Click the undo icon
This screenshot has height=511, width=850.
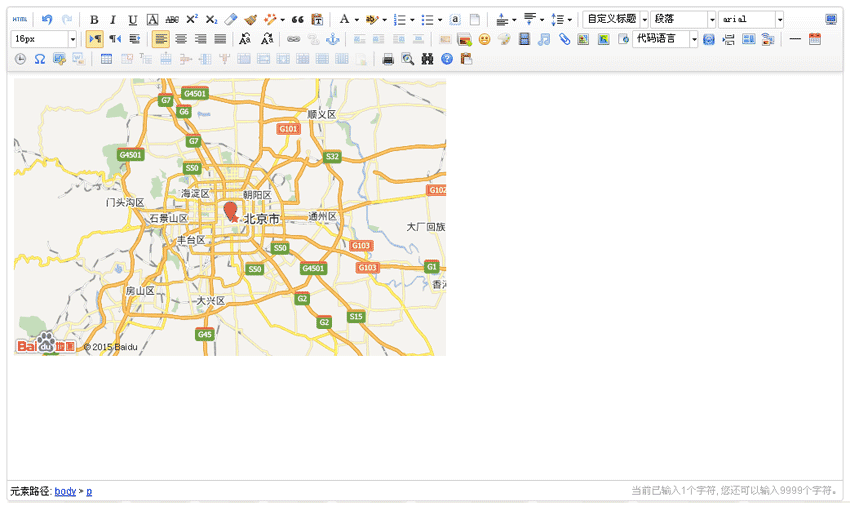(47, 19)
